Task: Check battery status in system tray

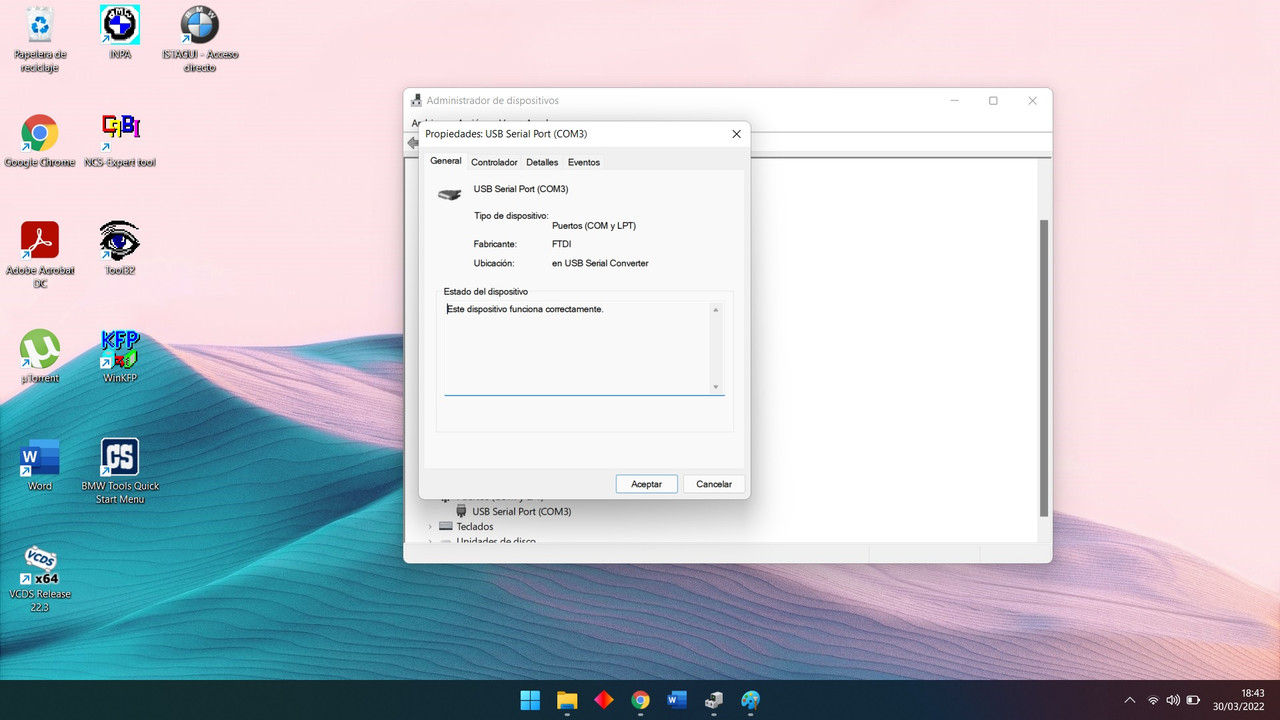Action: point(1193,700)
